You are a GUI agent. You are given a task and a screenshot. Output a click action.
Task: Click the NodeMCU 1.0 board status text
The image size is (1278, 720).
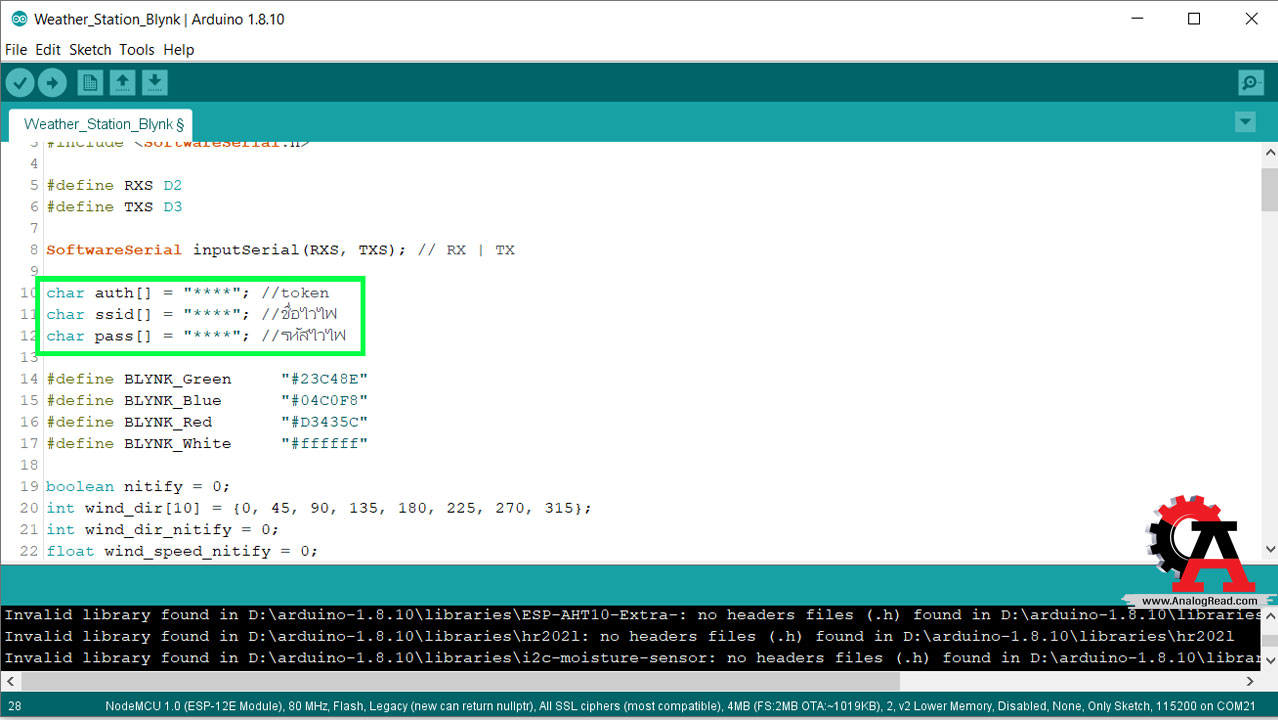pyautogui.click(x=680, y=706)
